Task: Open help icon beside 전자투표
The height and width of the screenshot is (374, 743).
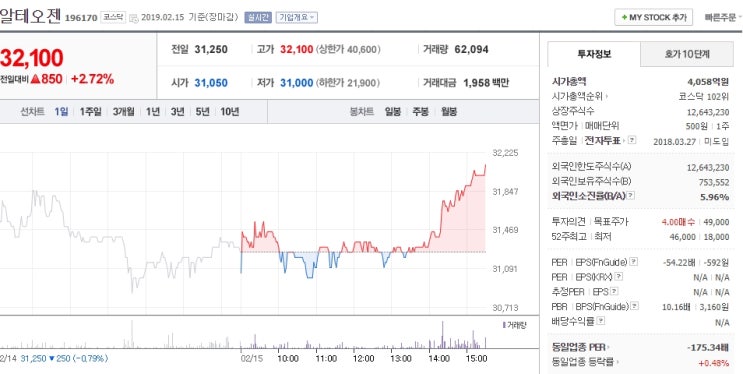Action: point(633,140)
